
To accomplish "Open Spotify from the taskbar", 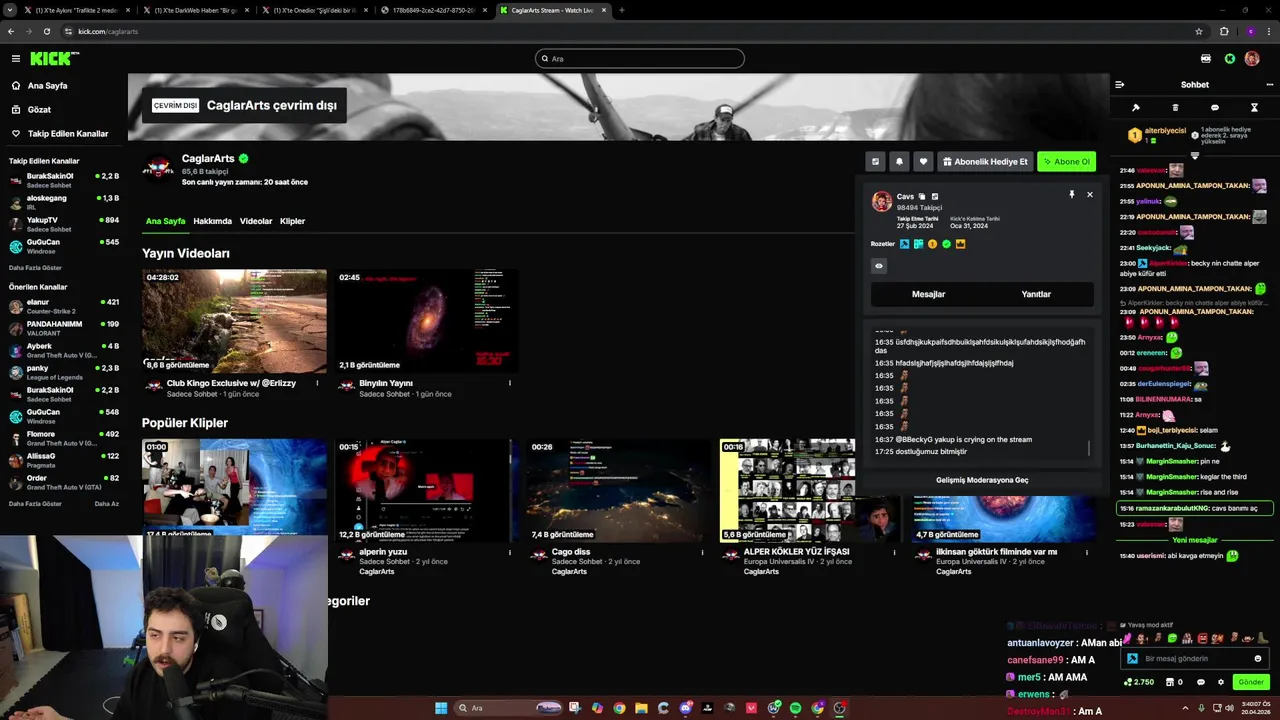I will tap(795, 708).
